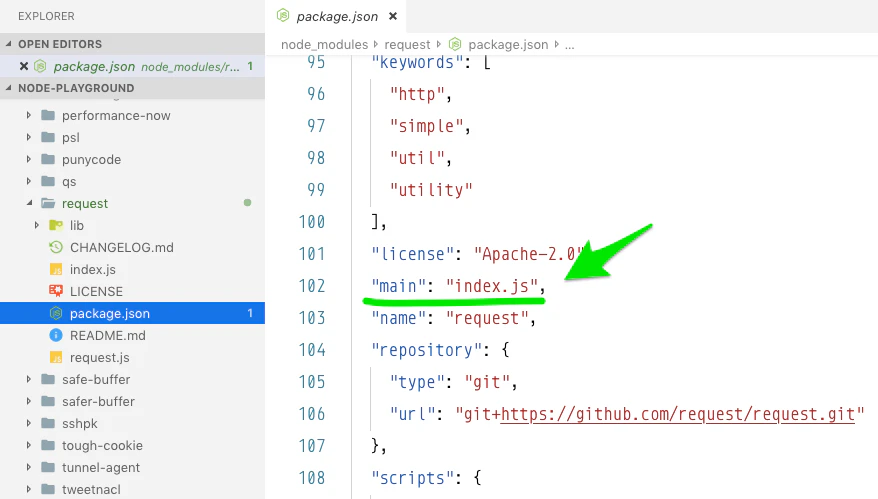Click the breadcrumb ellipsis segment
The image size is (878, 499).
[569, 45]
